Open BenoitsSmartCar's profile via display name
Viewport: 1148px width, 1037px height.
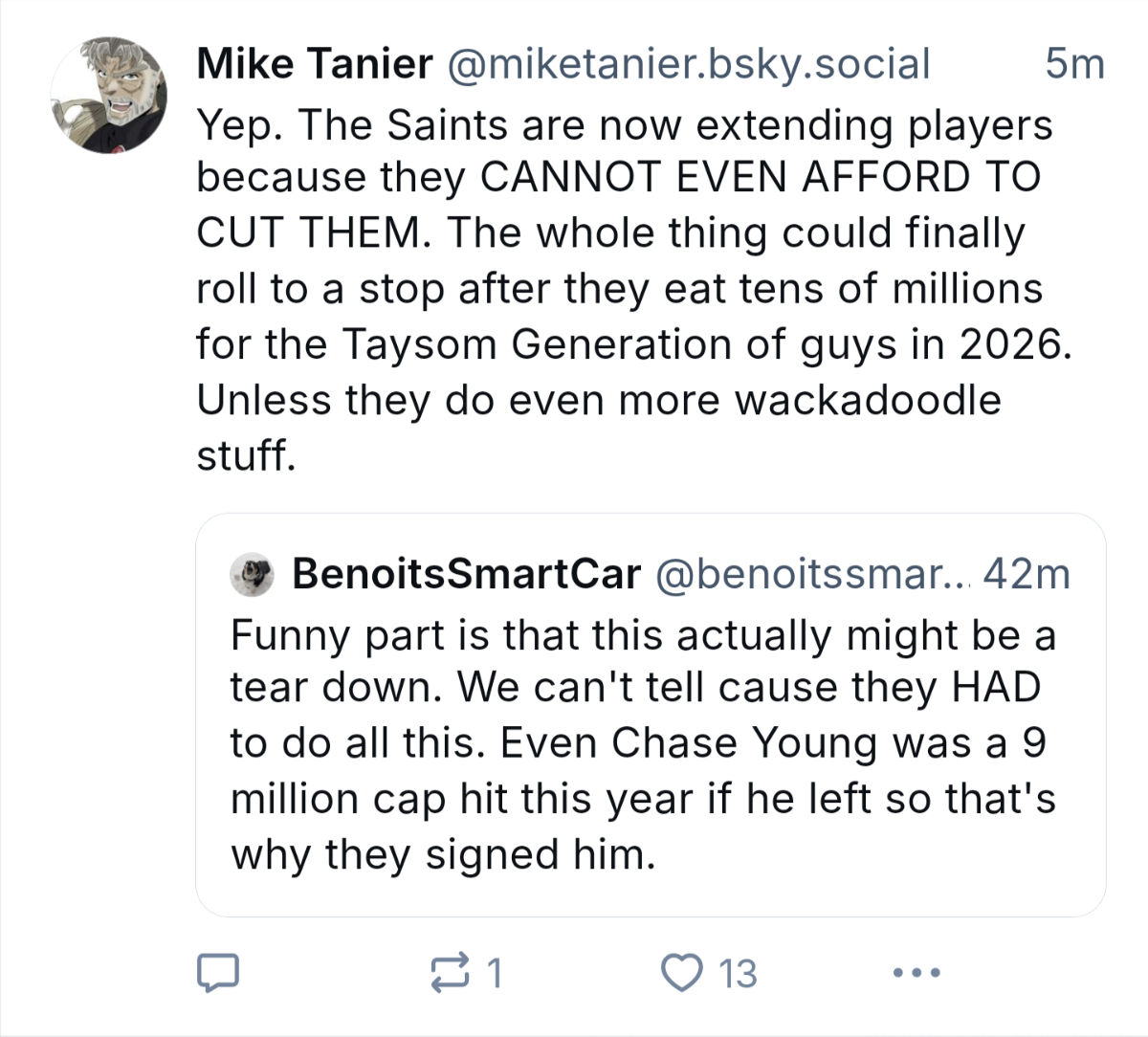pos(466,573)
